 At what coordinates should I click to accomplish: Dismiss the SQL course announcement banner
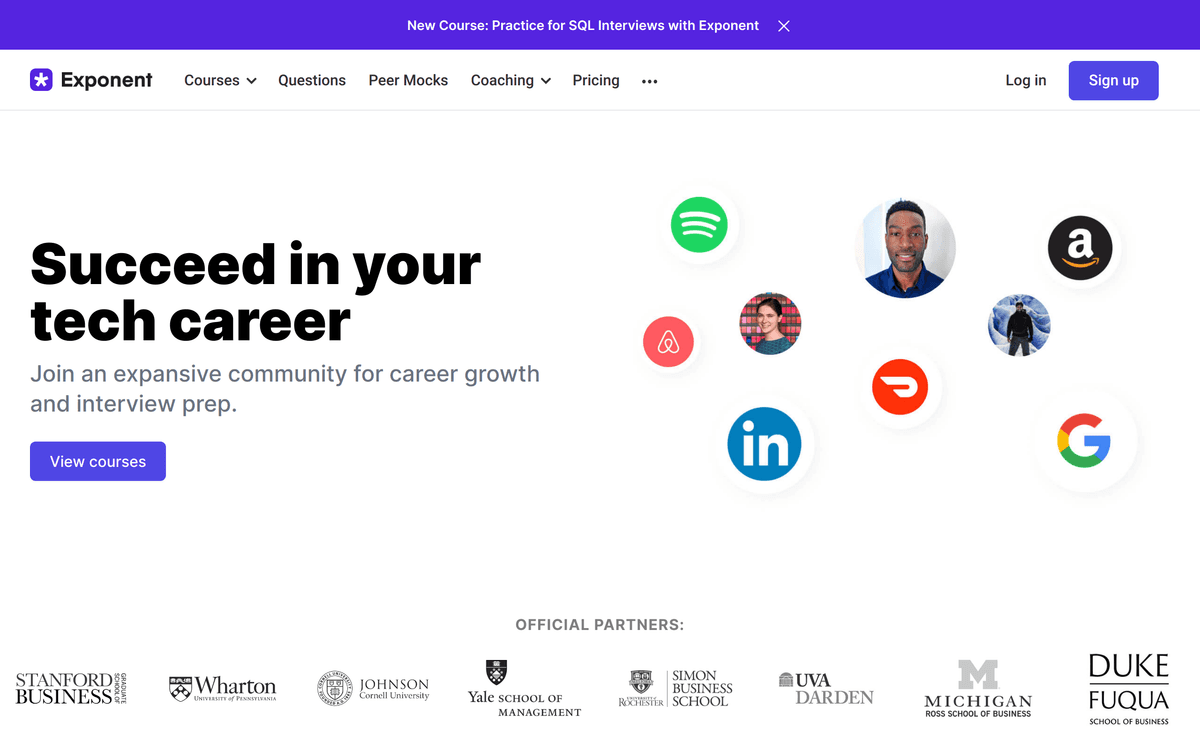pyautogui.click(x=784, y=26)
